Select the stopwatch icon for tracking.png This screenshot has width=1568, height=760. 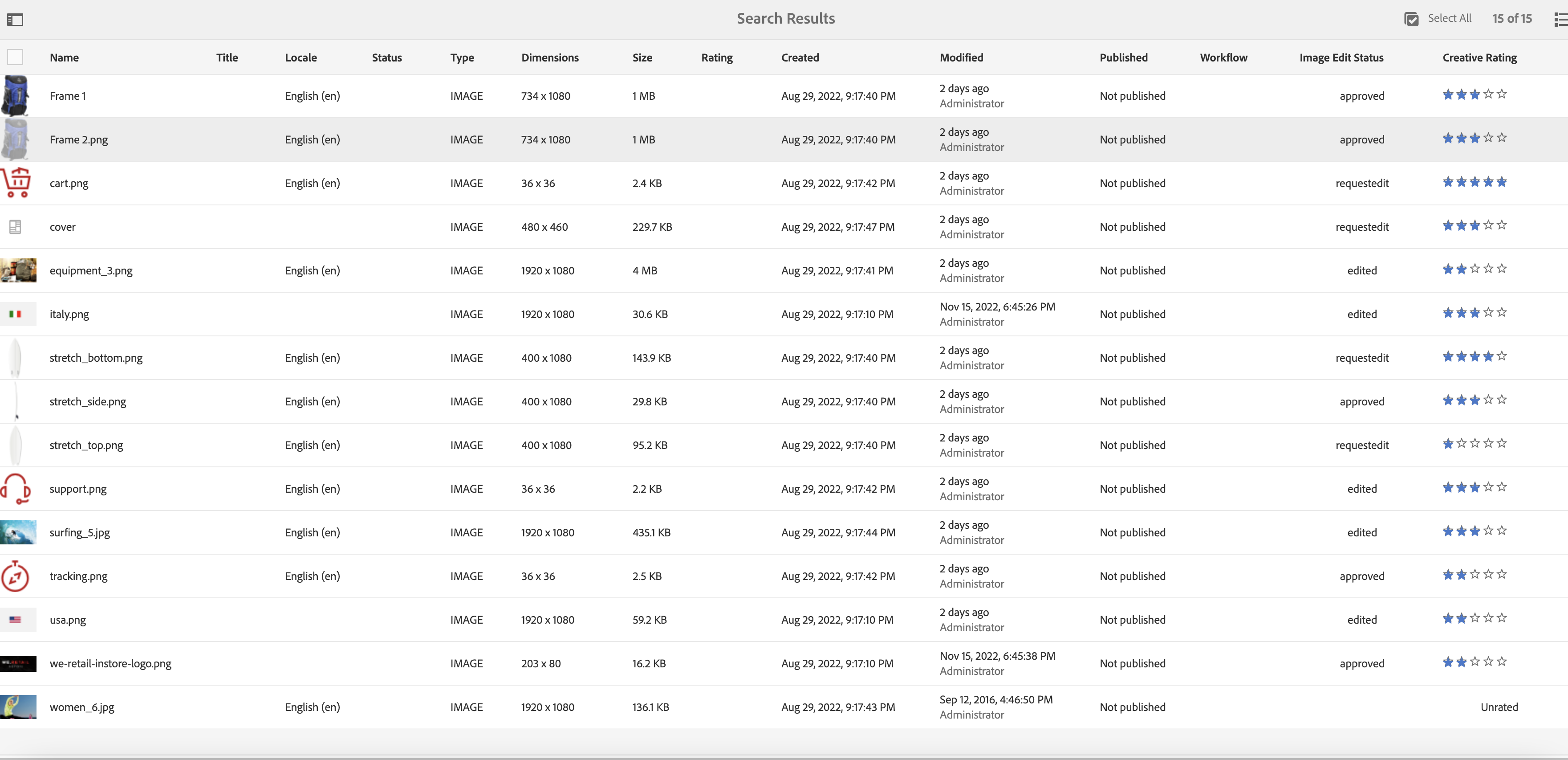(x=16, y=576)
